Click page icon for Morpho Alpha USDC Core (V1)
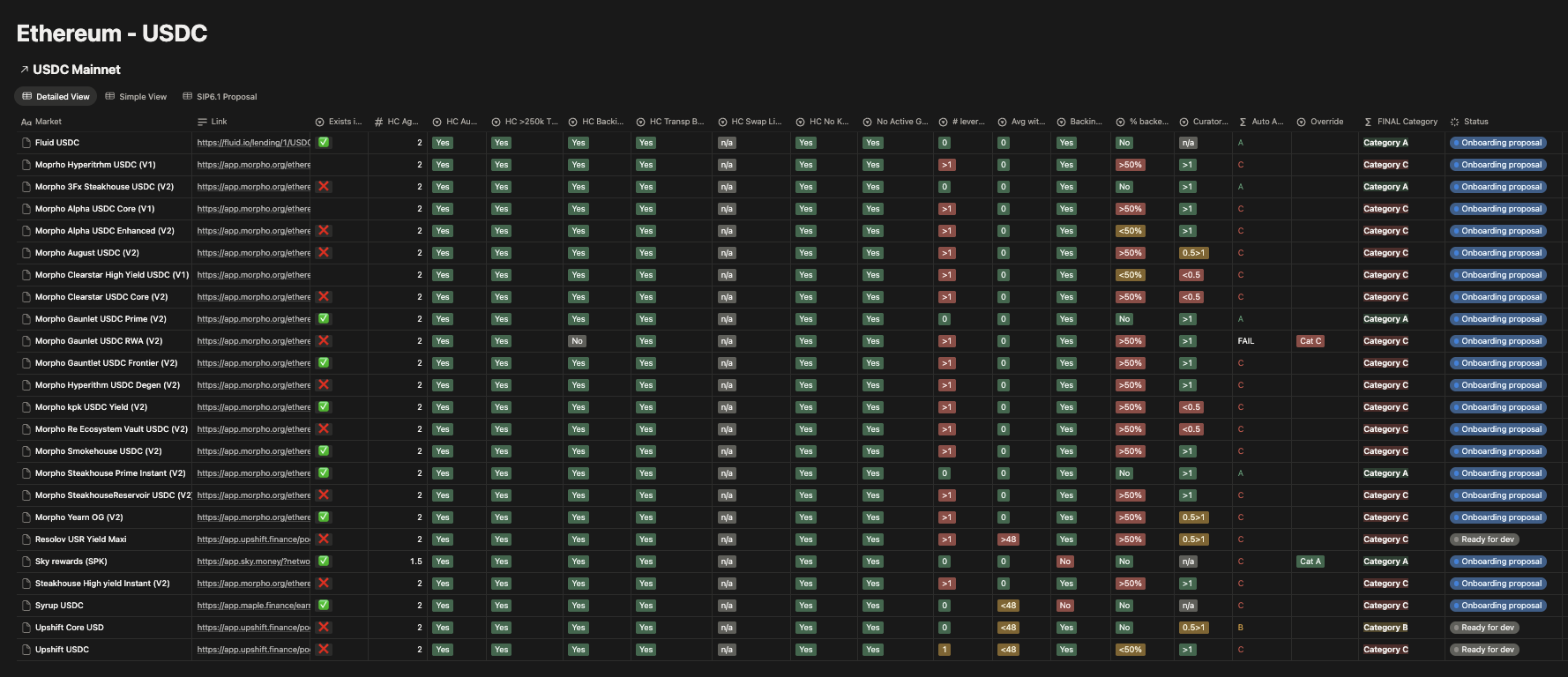Screen dimensions: 1568x677 pos(26,209)
